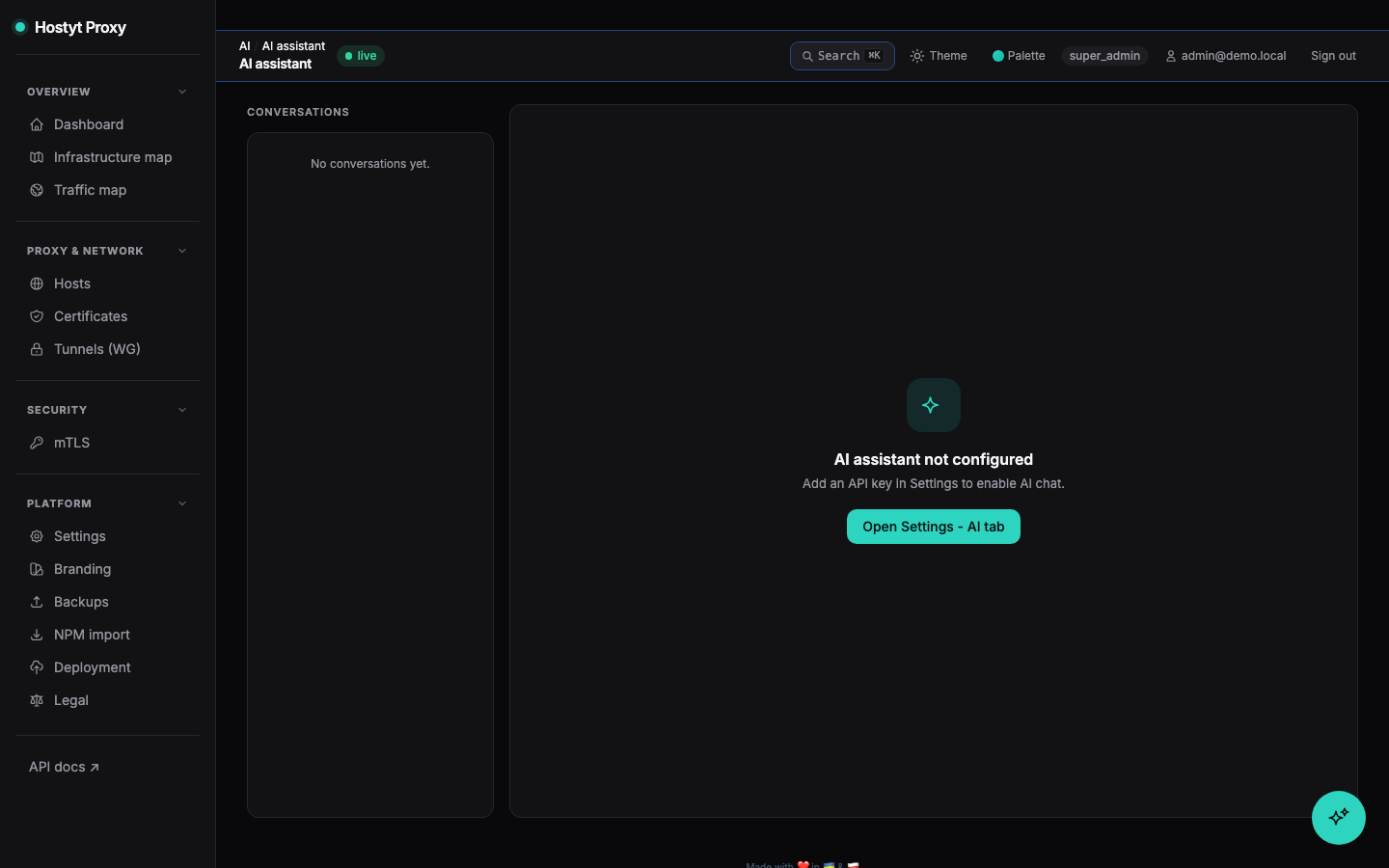Click the Backups upload icon
This screenshot has height=868, width=1389.
click(37, 602)
